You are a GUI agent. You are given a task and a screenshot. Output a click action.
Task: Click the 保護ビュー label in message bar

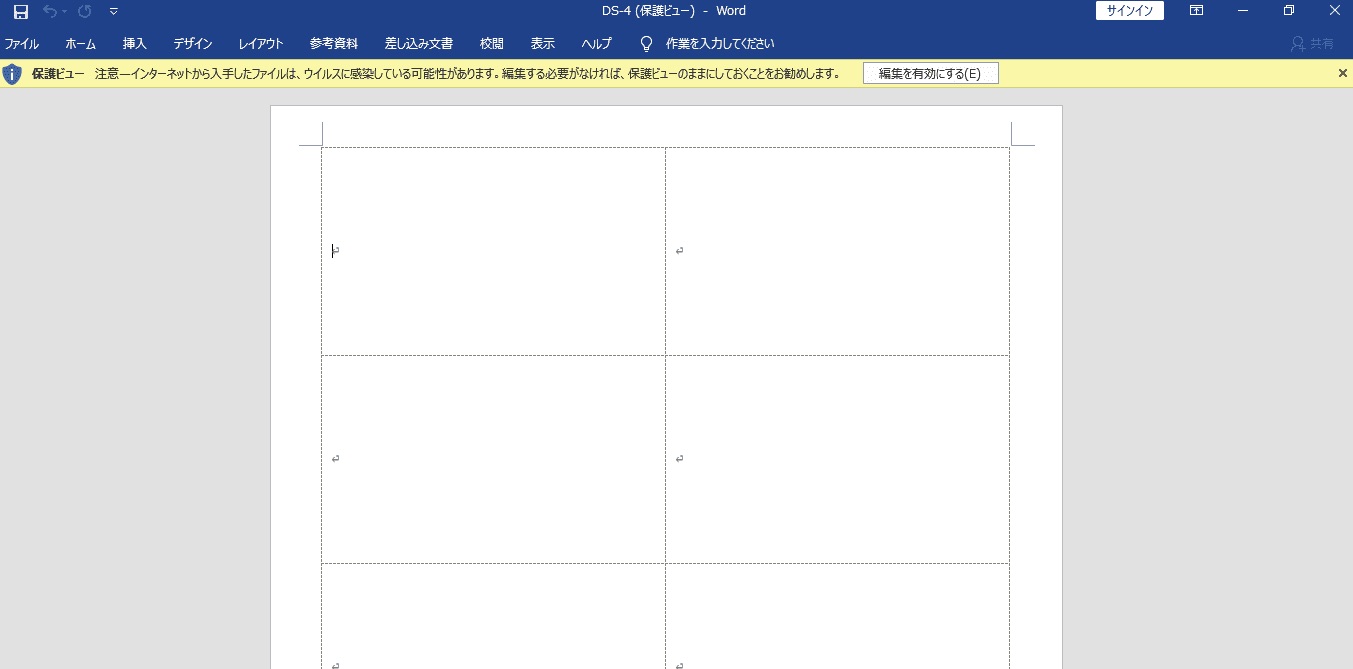pos(58,74)
